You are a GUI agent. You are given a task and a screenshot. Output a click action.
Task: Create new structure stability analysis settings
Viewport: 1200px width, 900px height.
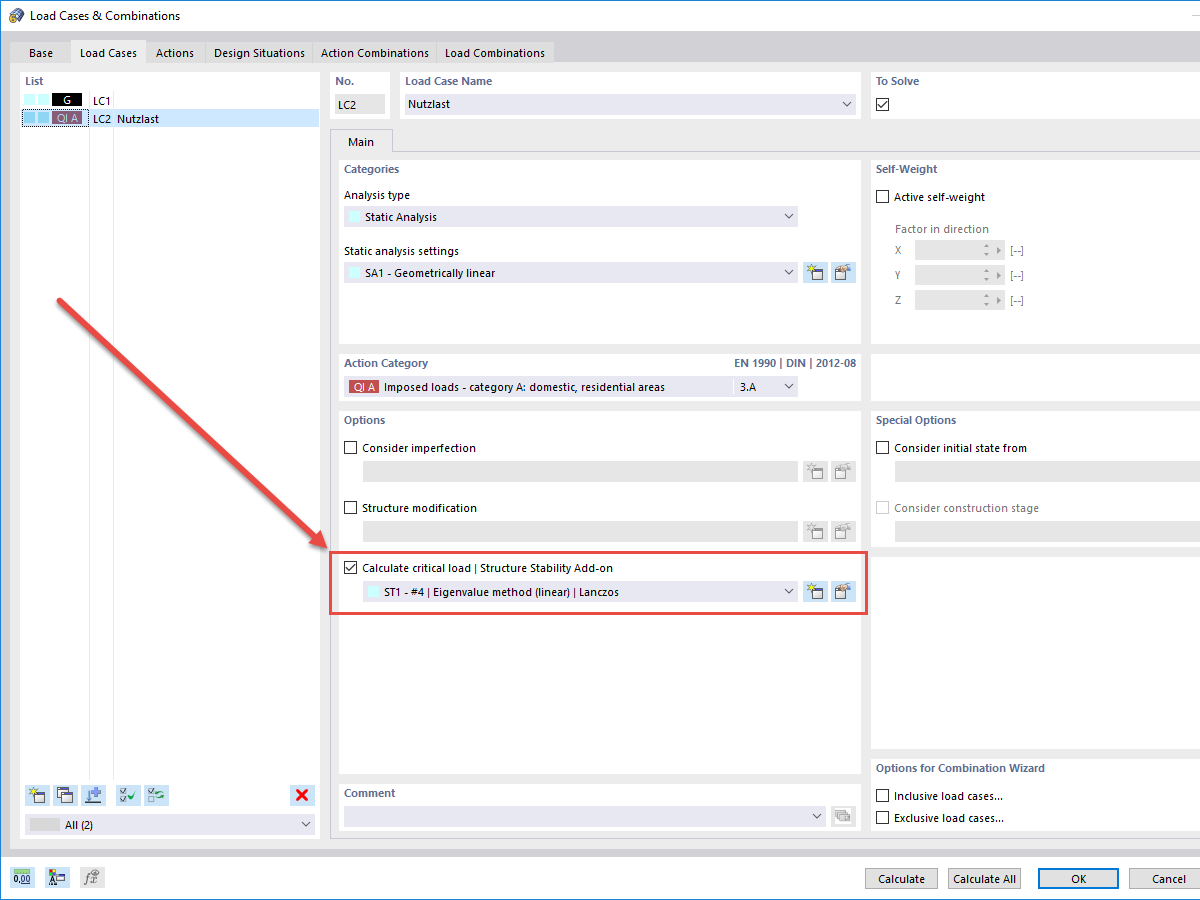(815, 591)
